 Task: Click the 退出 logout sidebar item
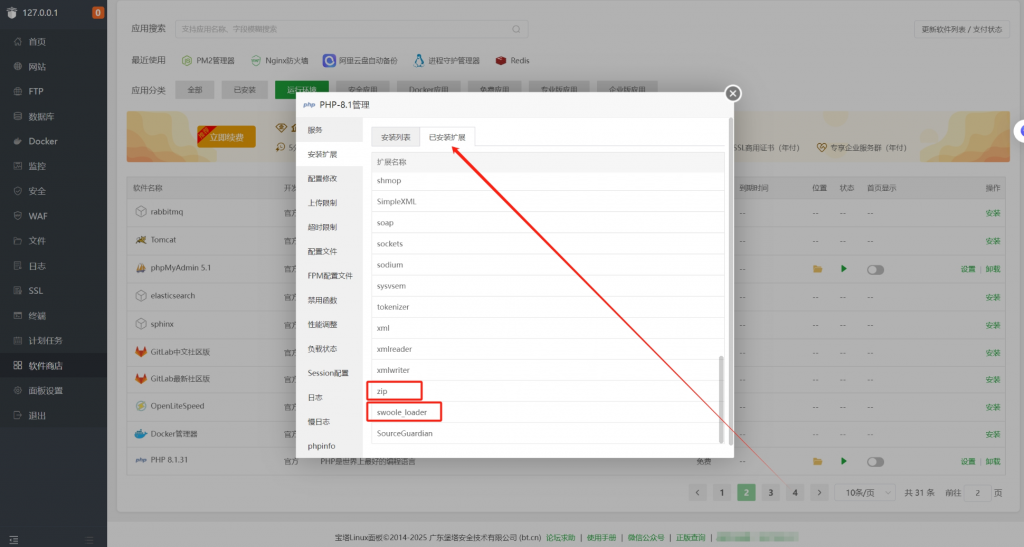pos(37,415)
